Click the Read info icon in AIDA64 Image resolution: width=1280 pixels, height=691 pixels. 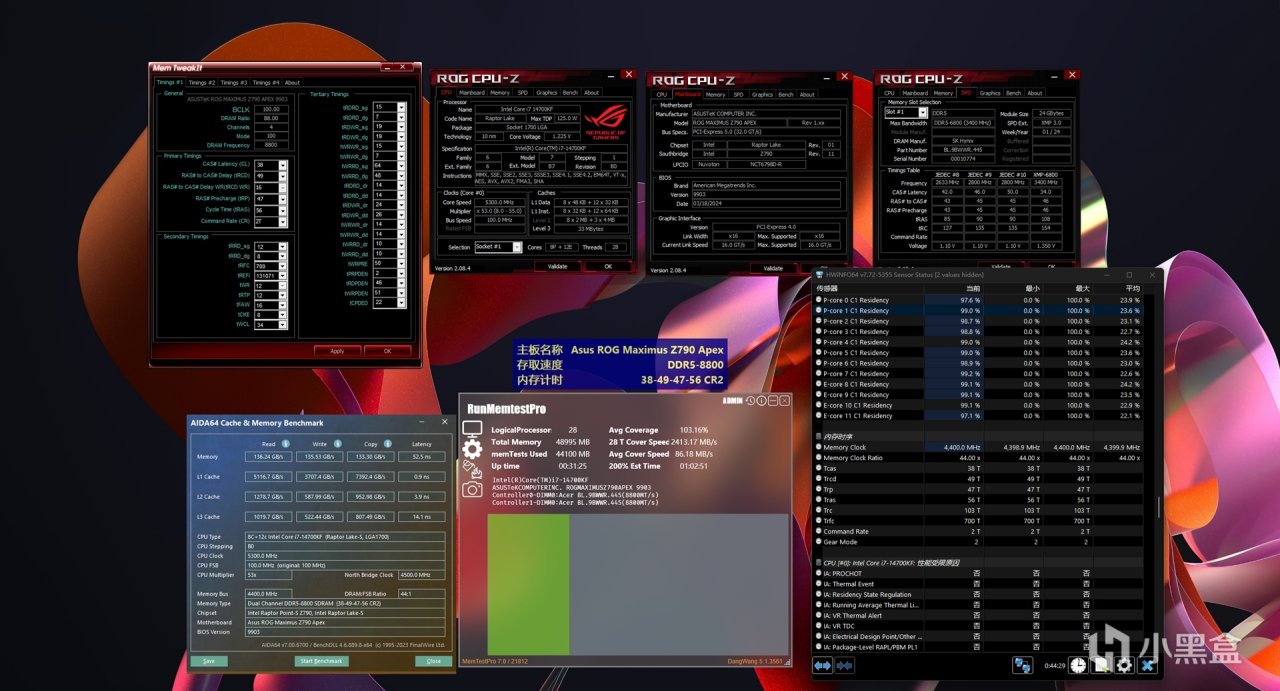coord(285,443)
